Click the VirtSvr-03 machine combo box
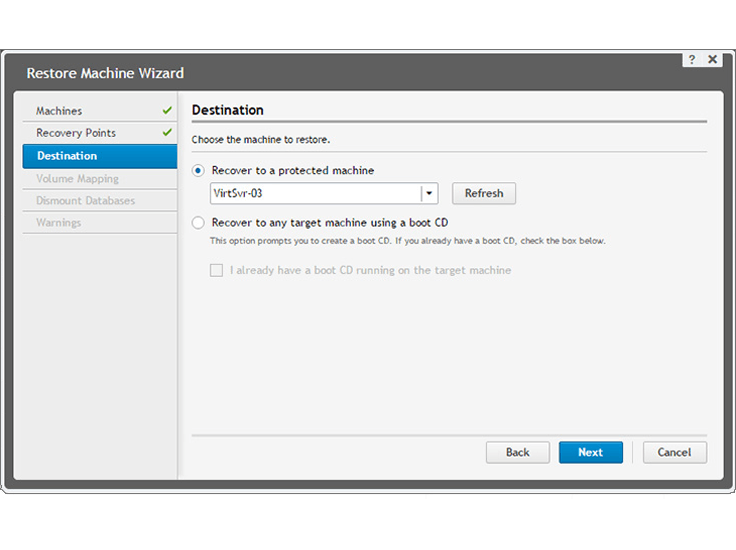Image resolution: width=736 pixels, height=550 pixels. tap(315, 194)
